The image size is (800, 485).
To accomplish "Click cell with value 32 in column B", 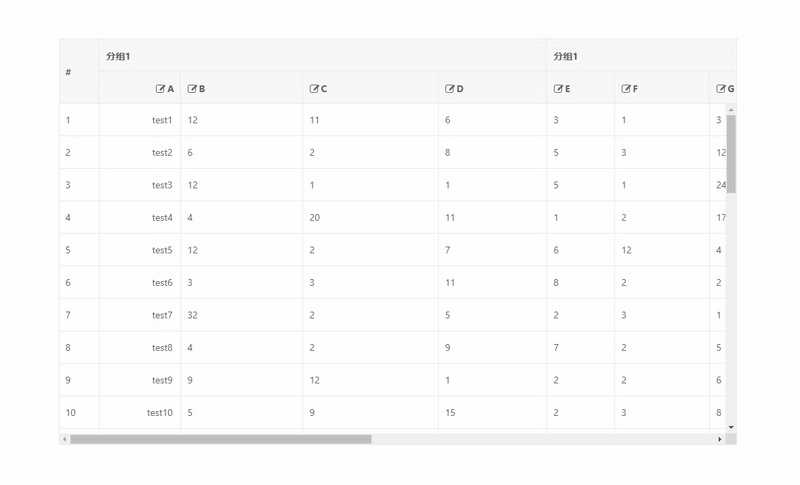I will 241,315.
